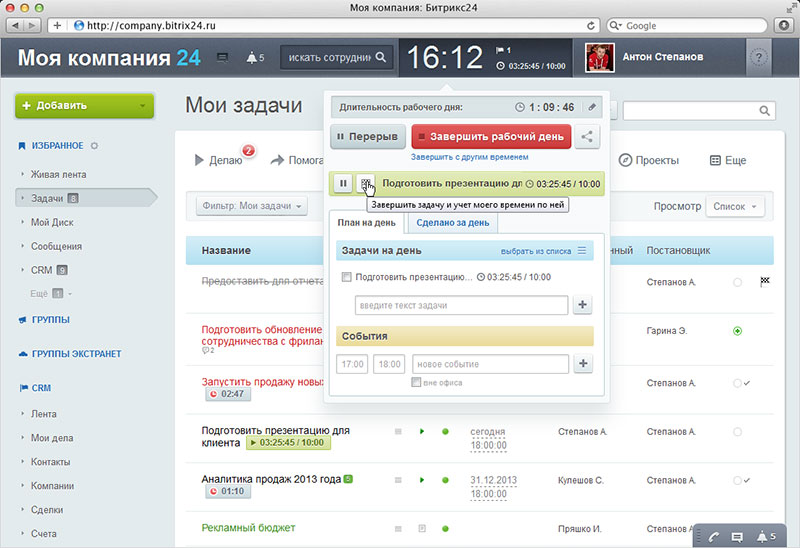Open the help question mark icon
The width and height of the screenshot is (800, 548).
tap(759, 57)
